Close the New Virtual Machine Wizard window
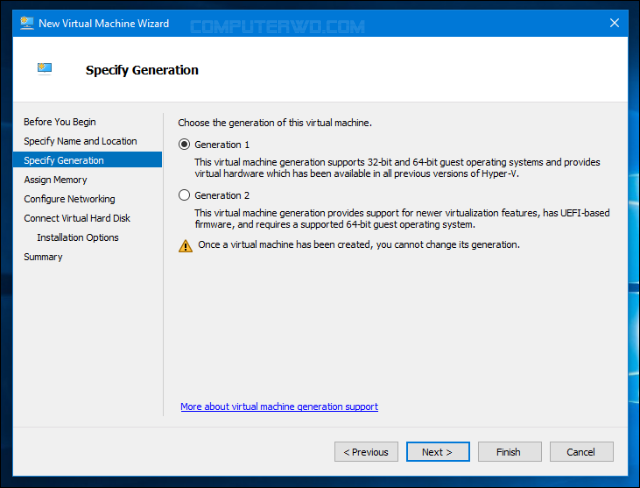The width and height of the screenshot is (640, 488). [614, 23]
